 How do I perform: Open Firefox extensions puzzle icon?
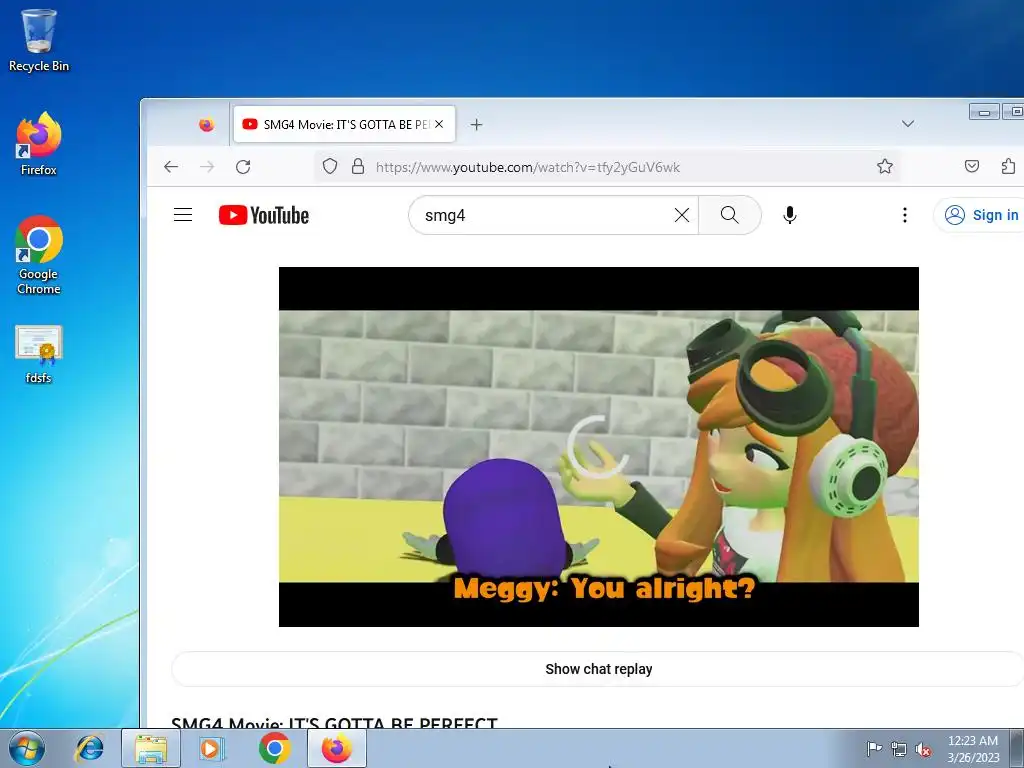[x=1008, y=167]
